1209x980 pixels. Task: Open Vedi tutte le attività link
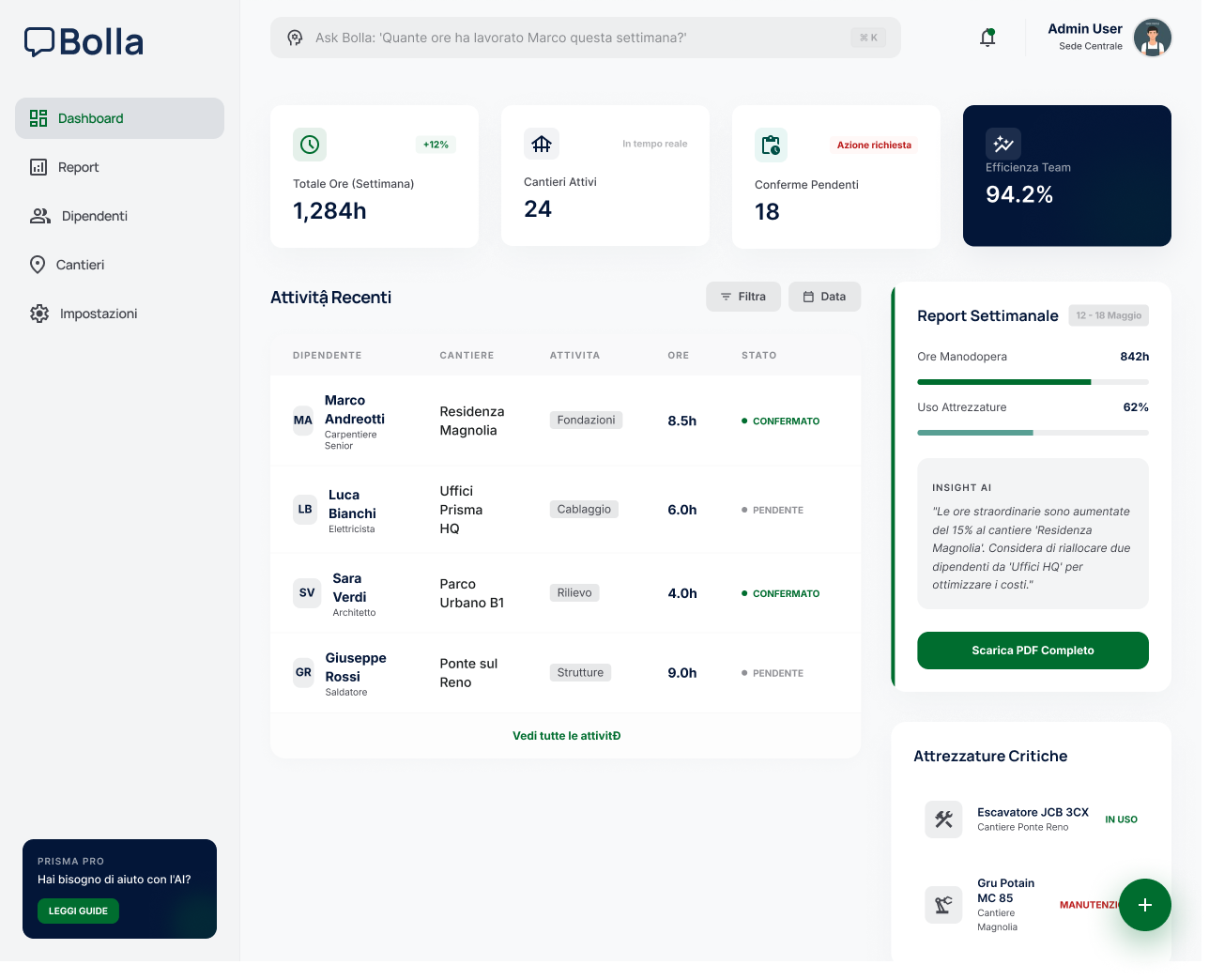[566, 736]
